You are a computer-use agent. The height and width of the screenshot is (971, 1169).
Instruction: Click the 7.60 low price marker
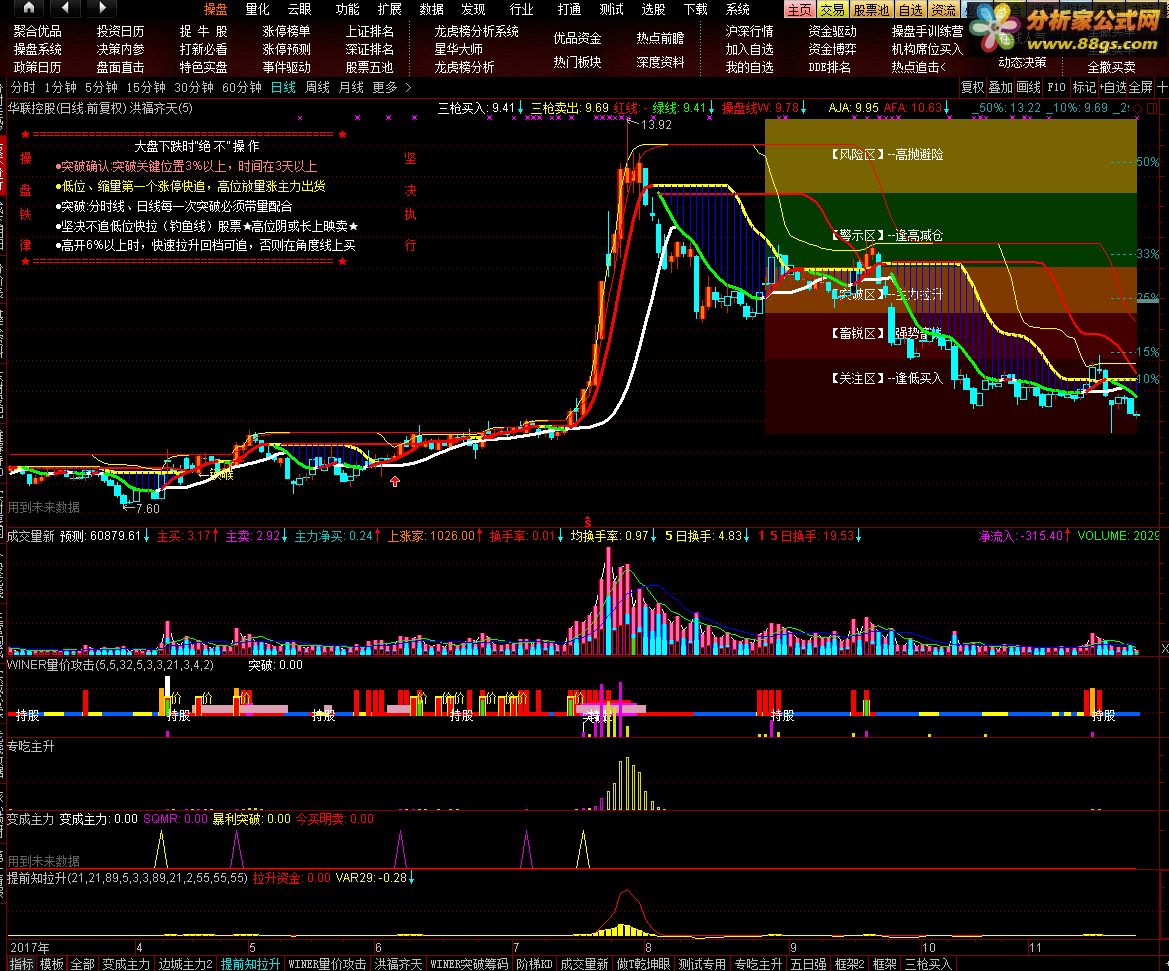147,509
